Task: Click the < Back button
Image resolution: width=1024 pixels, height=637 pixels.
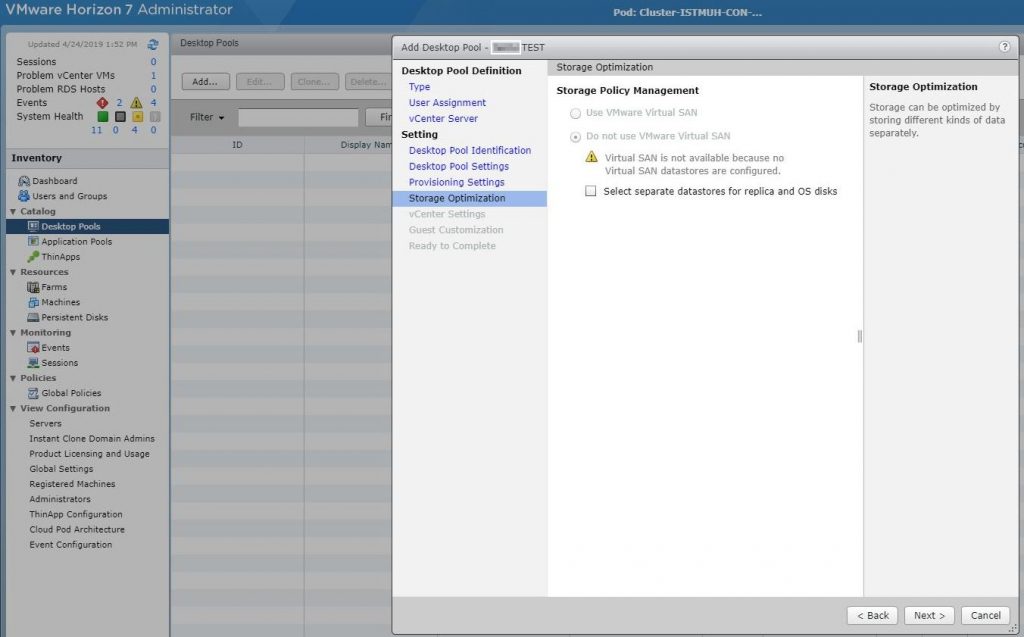Action: tap(872, 615)
